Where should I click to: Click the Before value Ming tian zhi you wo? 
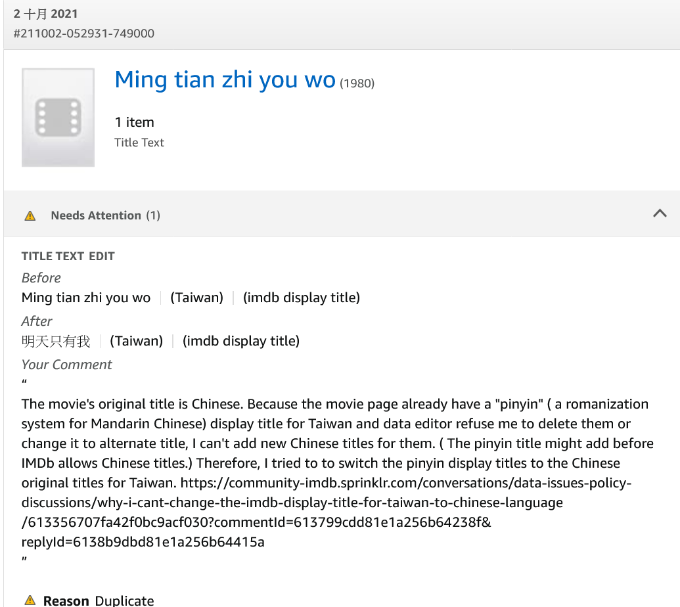click(86, 297)
